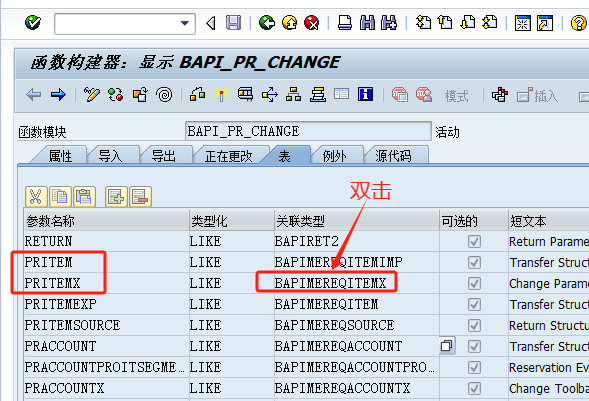589x401 pixels.
Task: Click the 模式 button in toolbar
Action: [x=456, y=96]
